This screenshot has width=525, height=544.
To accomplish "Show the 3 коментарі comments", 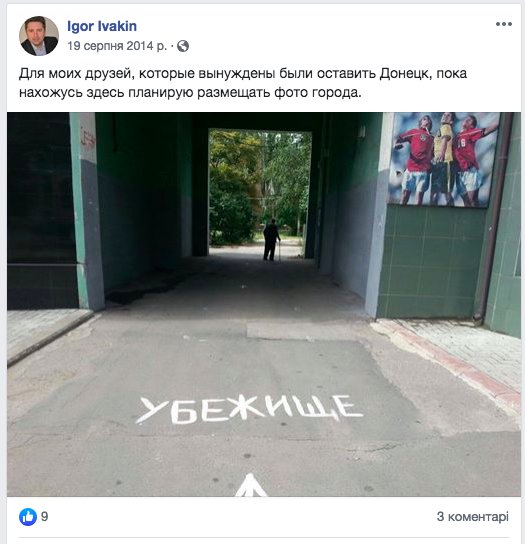I will point(473,517).
